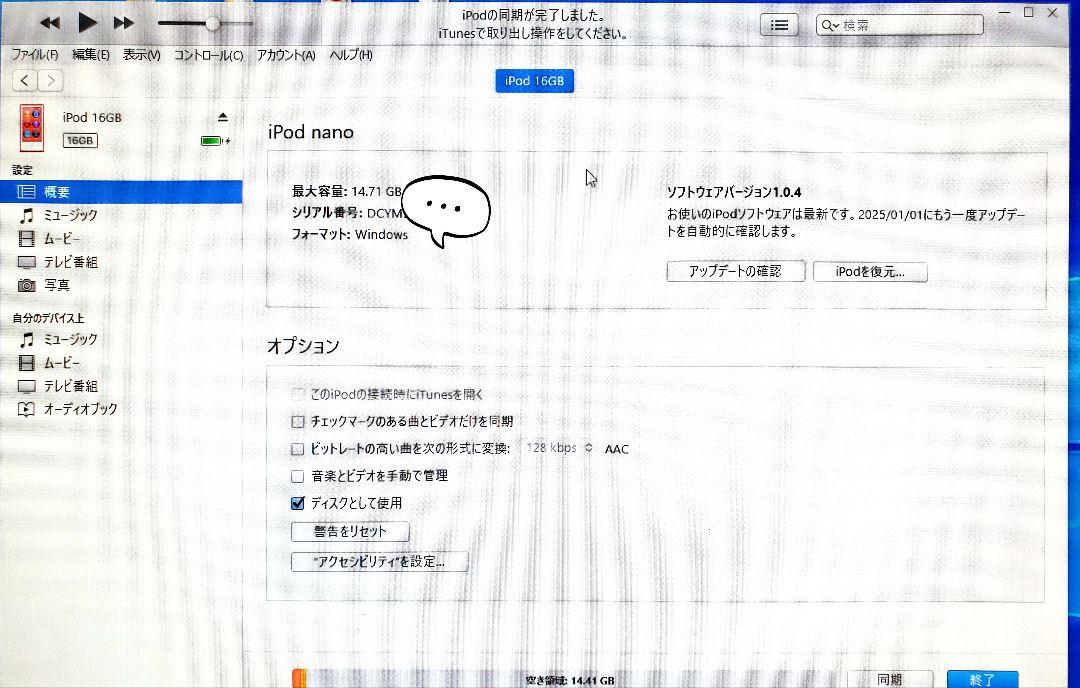Select the iPod 16GB device tab
Image resolution: width=1080 pixels, height=688 pixels.
pyautogui.click(x=534, y=81)
